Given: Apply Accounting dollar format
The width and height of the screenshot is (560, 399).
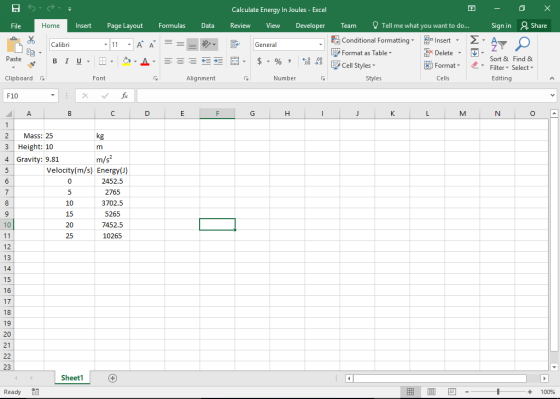Looking at the screenshot, I should 260,61.
